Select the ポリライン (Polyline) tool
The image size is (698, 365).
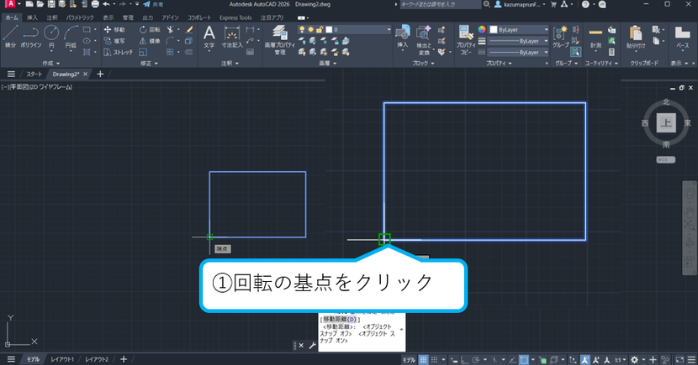tap(31, 36)
